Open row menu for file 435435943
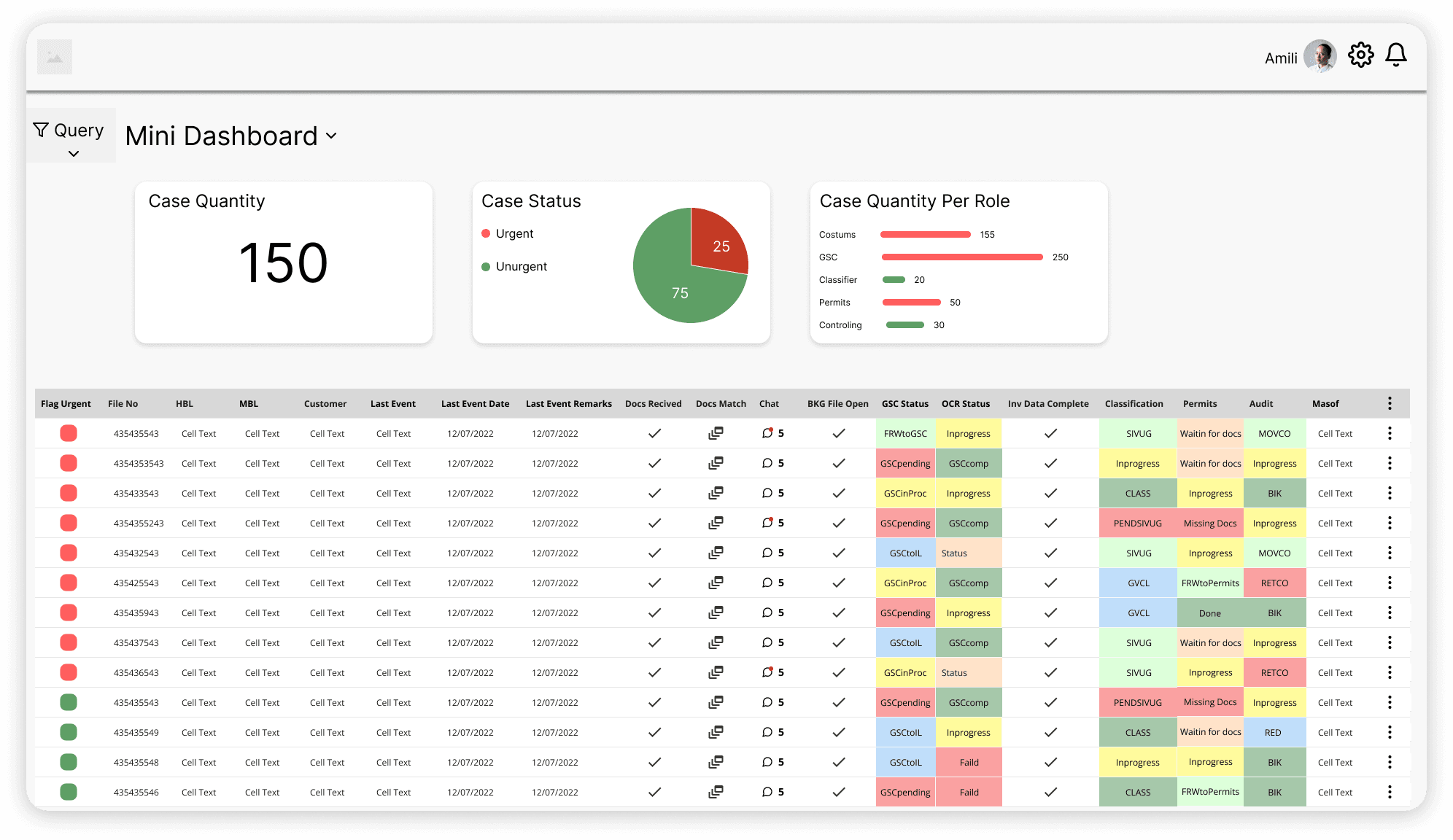This screenshot has height=840, width=1453. [1390, 612]
